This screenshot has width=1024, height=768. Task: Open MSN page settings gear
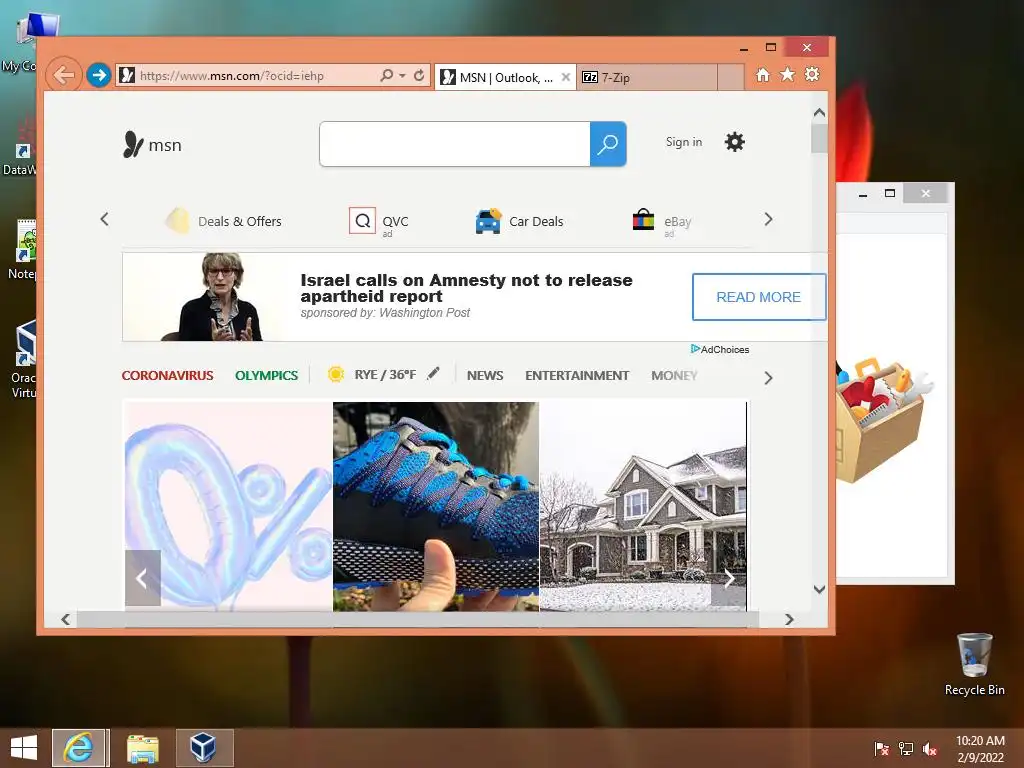click(x=735, y=142)
